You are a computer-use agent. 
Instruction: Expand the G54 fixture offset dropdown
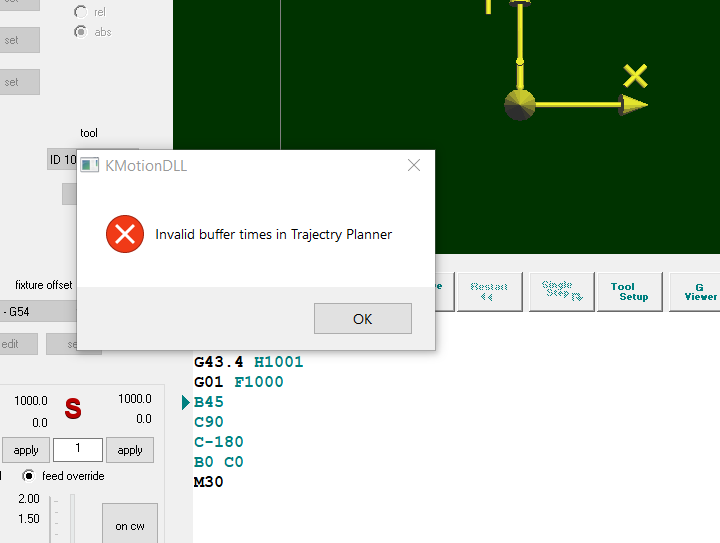pyautogui.click(x=38, y=312)
